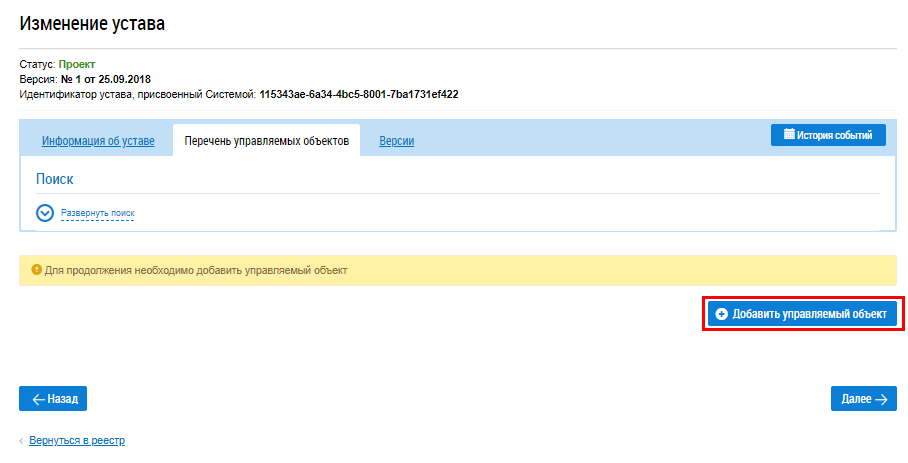
Task: Switch to the Информация об уставе tab
Action: point(98,141)
